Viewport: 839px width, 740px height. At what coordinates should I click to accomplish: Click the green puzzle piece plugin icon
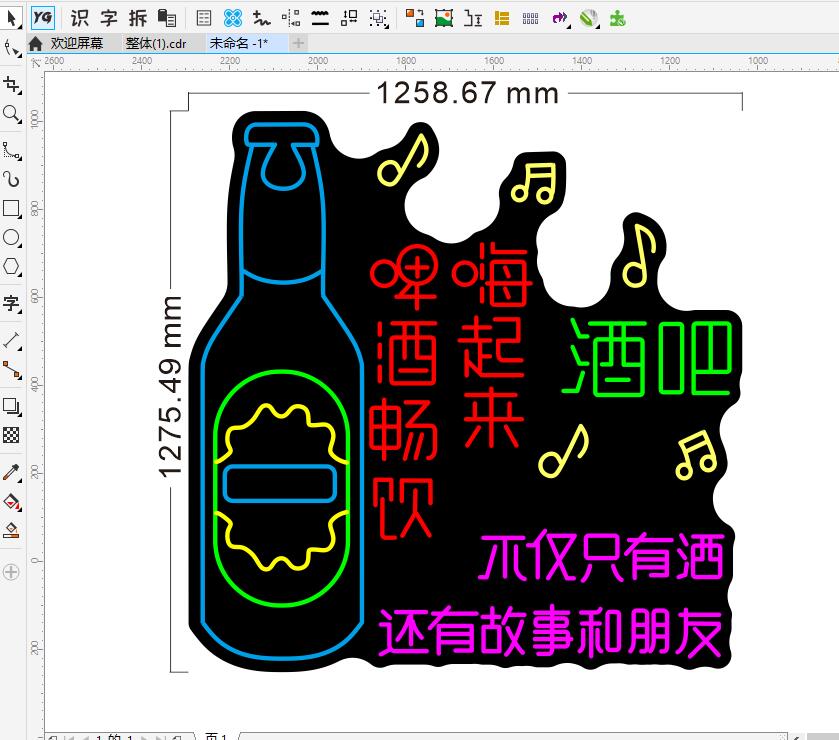point(617,18)
